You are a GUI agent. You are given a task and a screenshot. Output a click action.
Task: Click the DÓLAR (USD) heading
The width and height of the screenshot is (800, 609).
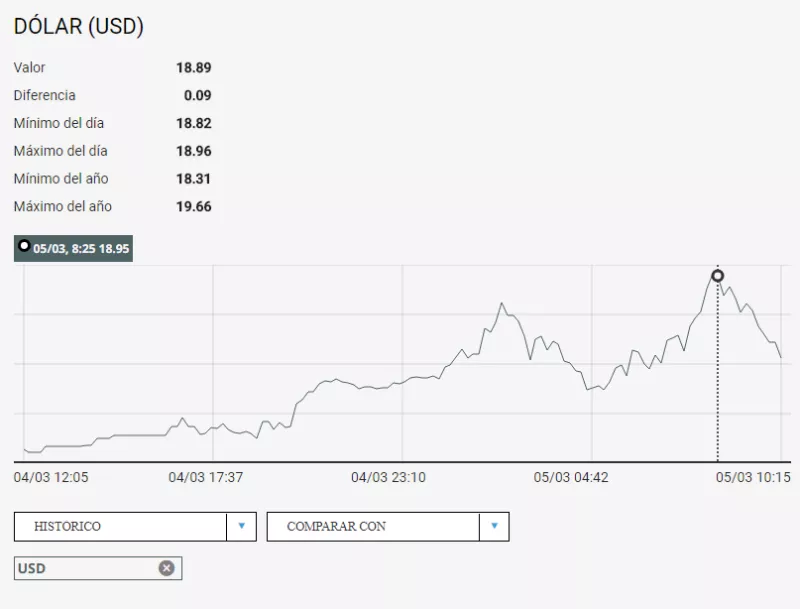79,27
